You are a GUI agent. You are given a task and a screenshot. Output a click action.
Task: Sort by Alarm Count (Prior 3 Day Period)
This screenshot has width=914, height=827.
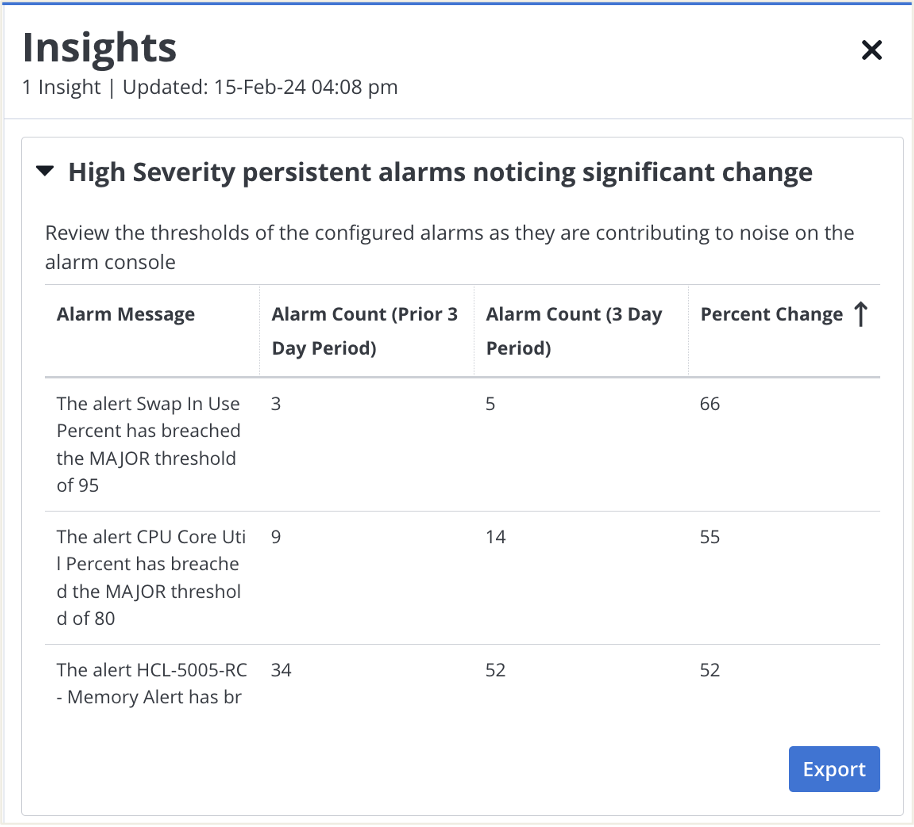point(364,330)
